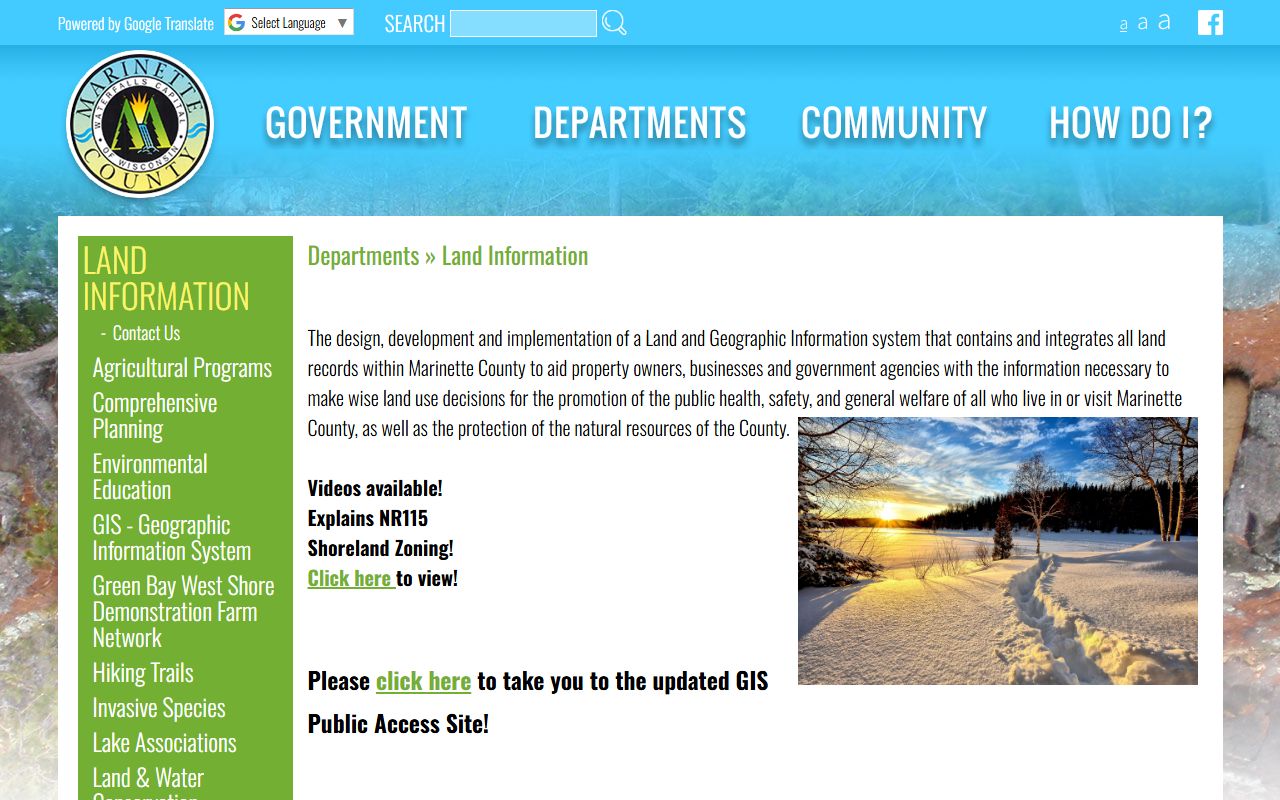Open GIS - Geographic Information System
Screen dimensions: 1280x800
click(172, 538)
